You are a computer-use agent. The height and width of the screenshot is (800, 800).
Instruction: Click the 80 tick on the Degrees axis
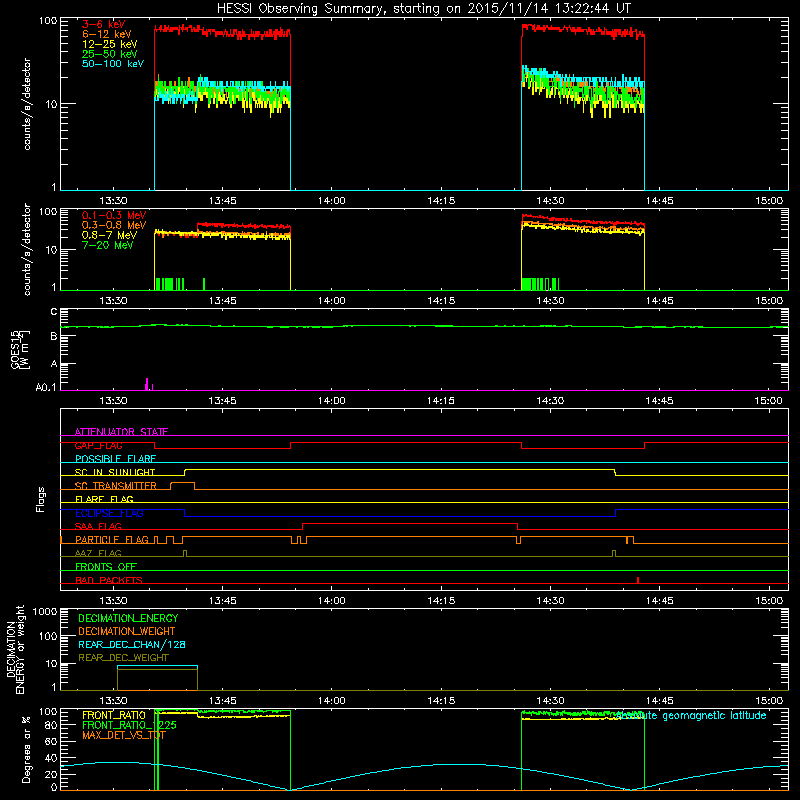[x=51, y=724]
